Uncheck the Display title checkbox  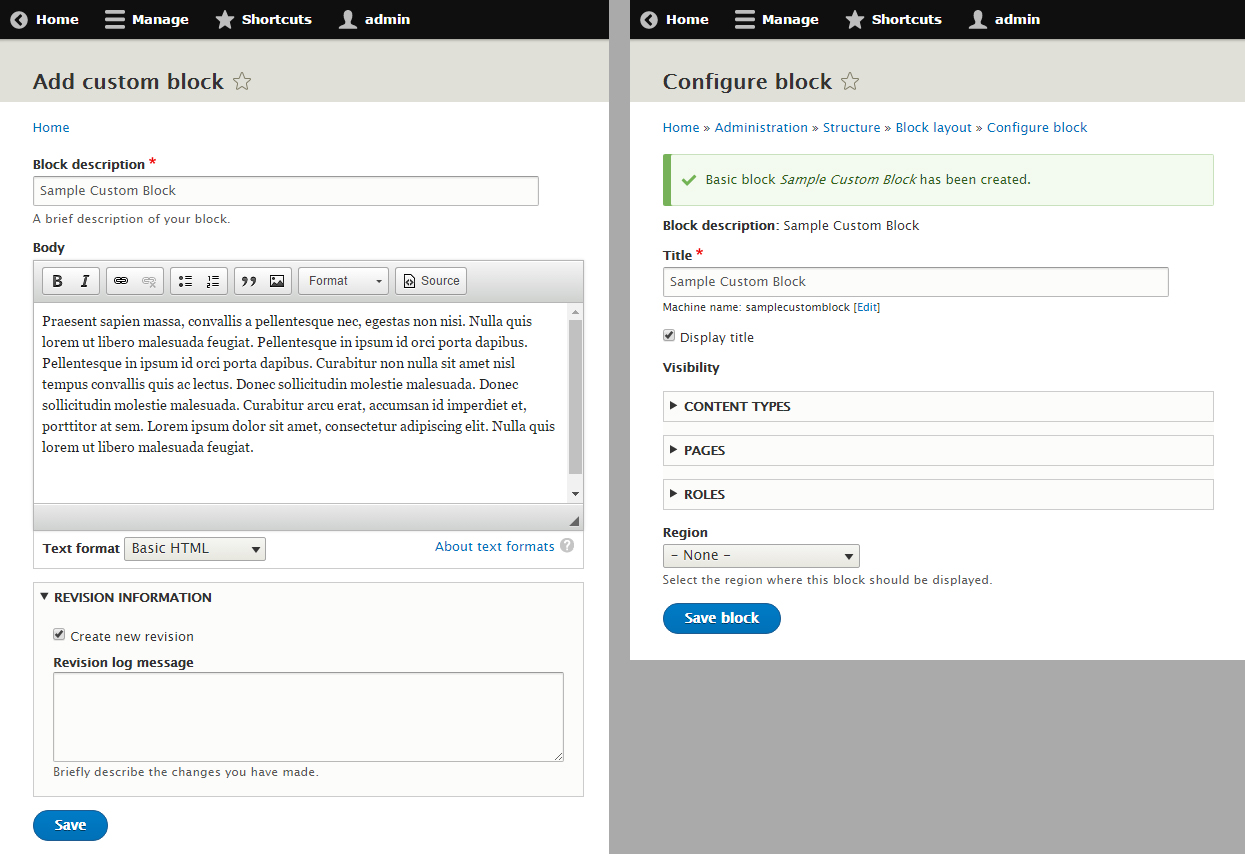point(669,335)
